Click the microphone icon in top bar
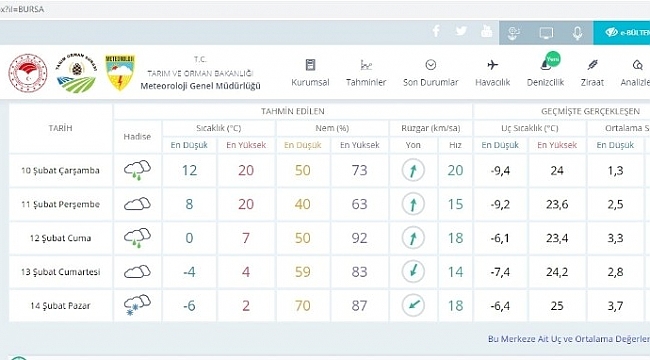This screenshot has height=360, width=650. (x=577, y=33)
